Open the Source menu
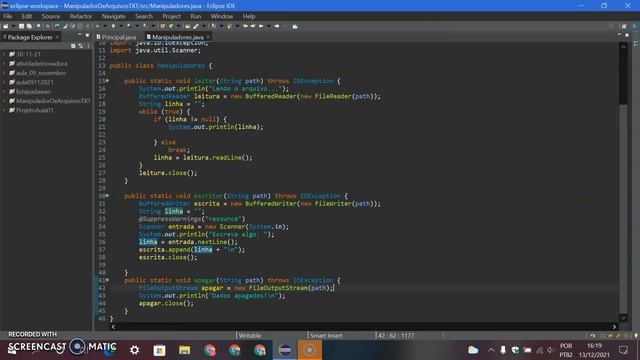The height and width of the screenshot is (360, 640). tap(51, 16)
